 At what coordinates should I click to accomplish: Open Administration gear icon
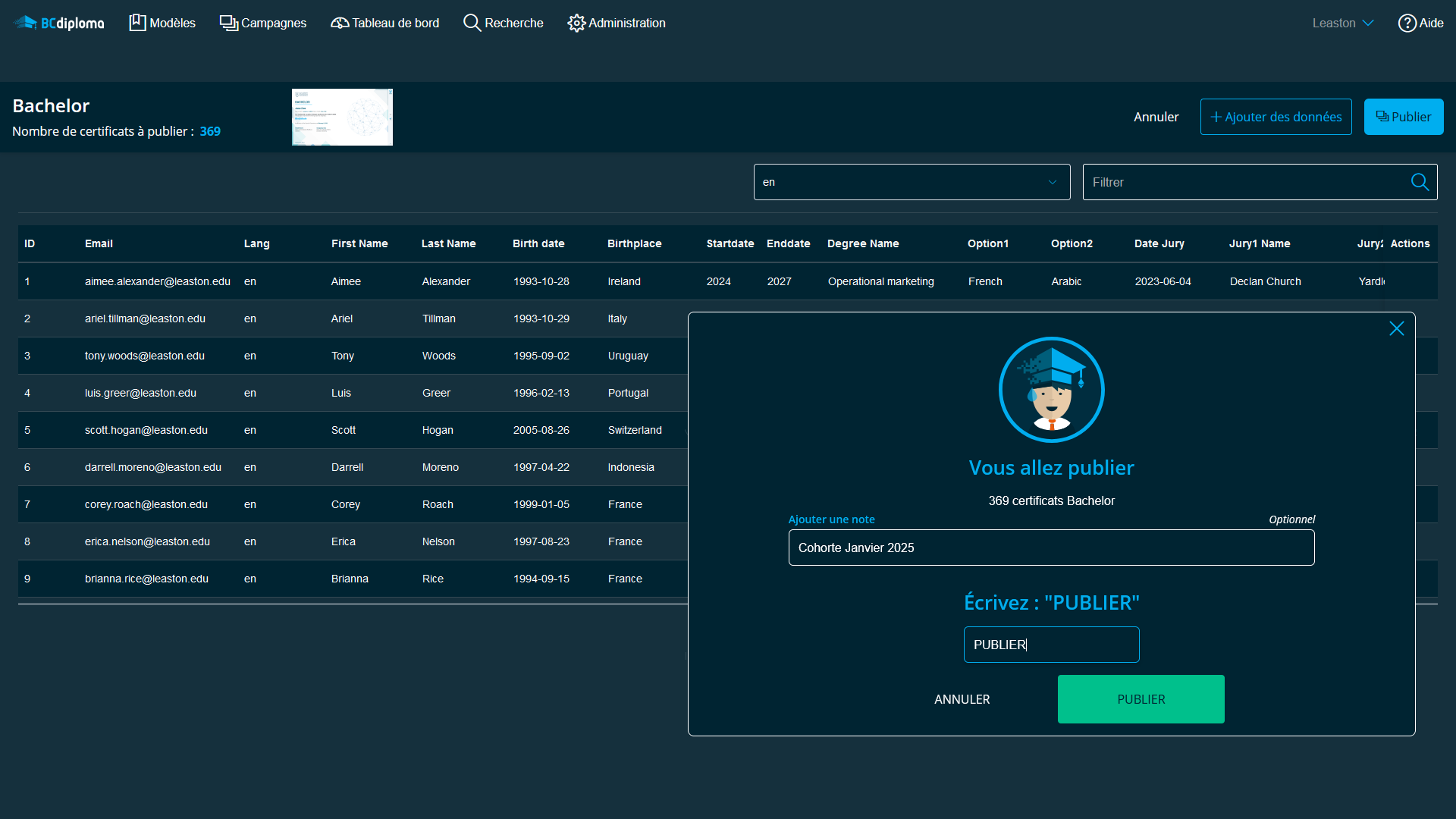point(576,23)
